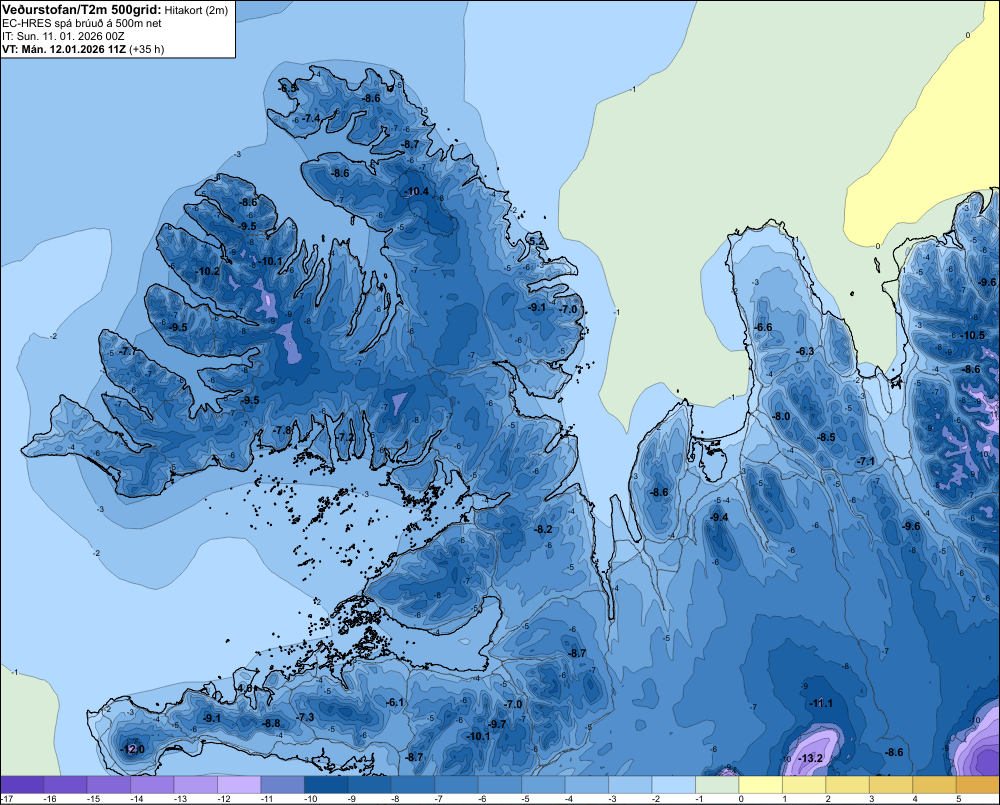
Task: Click the "EC-HRES spá brúuð á 500m net" line
Action: point(82,23)
